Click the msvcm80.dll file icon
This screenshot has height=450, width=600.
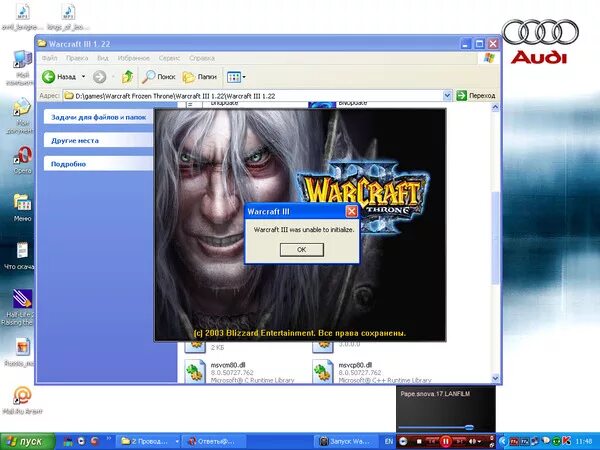coord(195,372)
